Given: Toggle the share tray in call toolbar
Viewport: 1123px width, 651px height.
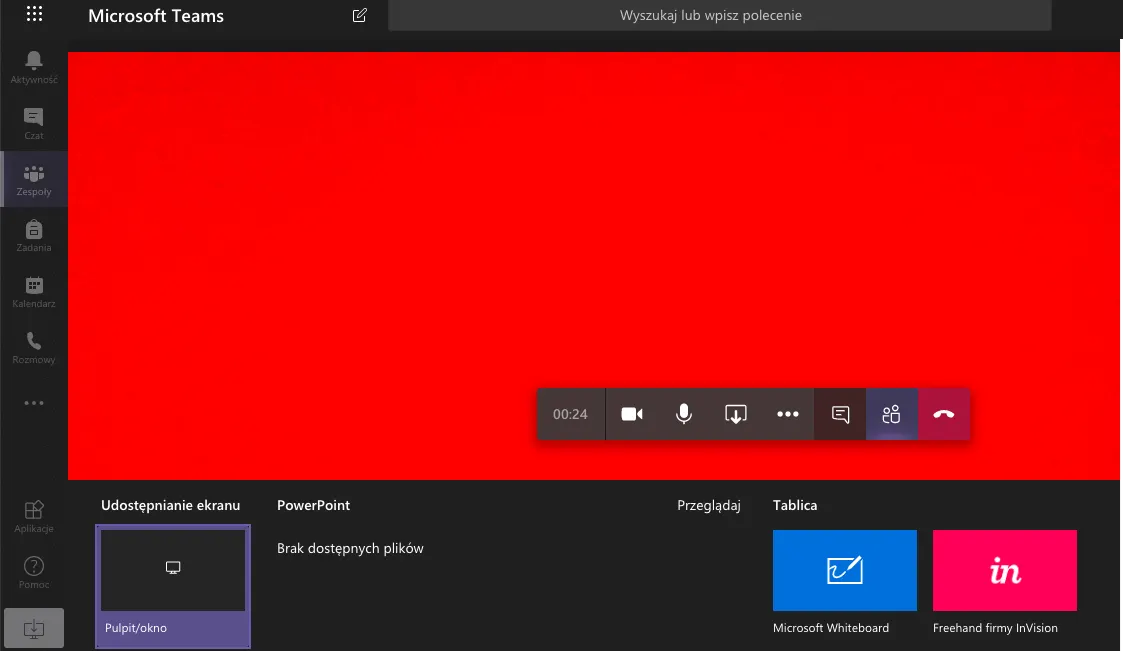Looking at the screenshot, I should (x=736, y=414).
